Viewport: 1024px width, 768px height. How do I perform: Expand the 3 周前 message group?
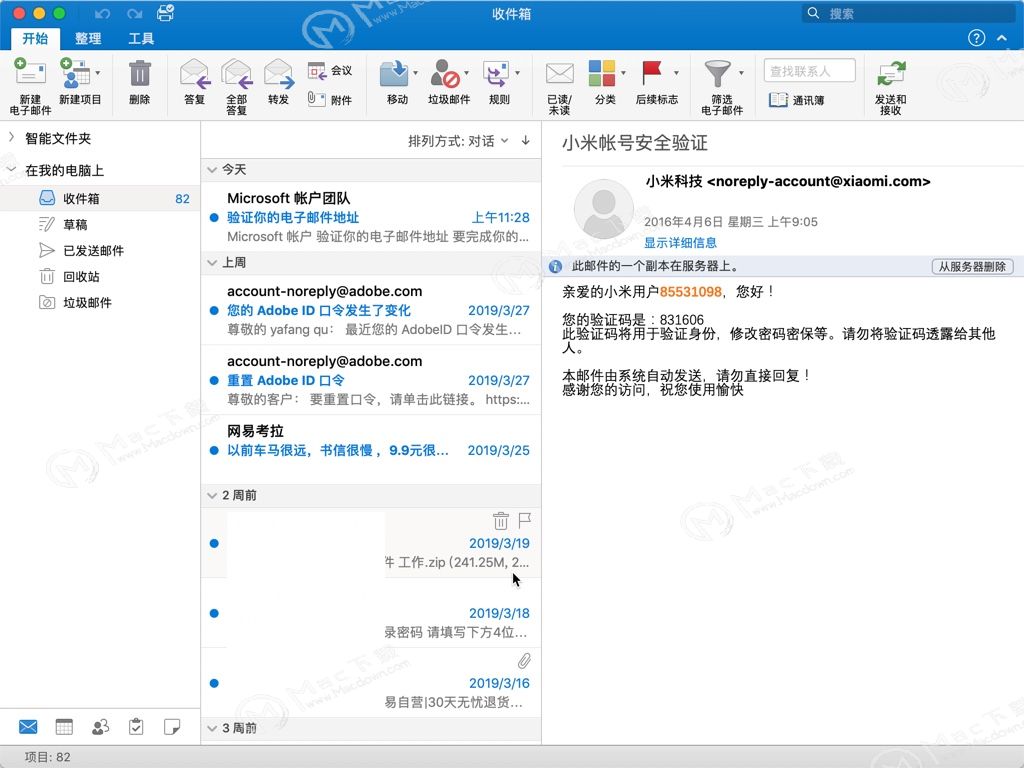pos(212,728)
